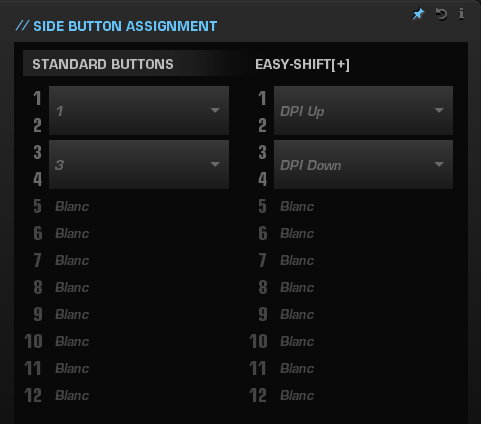Click Easy-Shift button 6 Blanc entry

[x=297, y=234]
